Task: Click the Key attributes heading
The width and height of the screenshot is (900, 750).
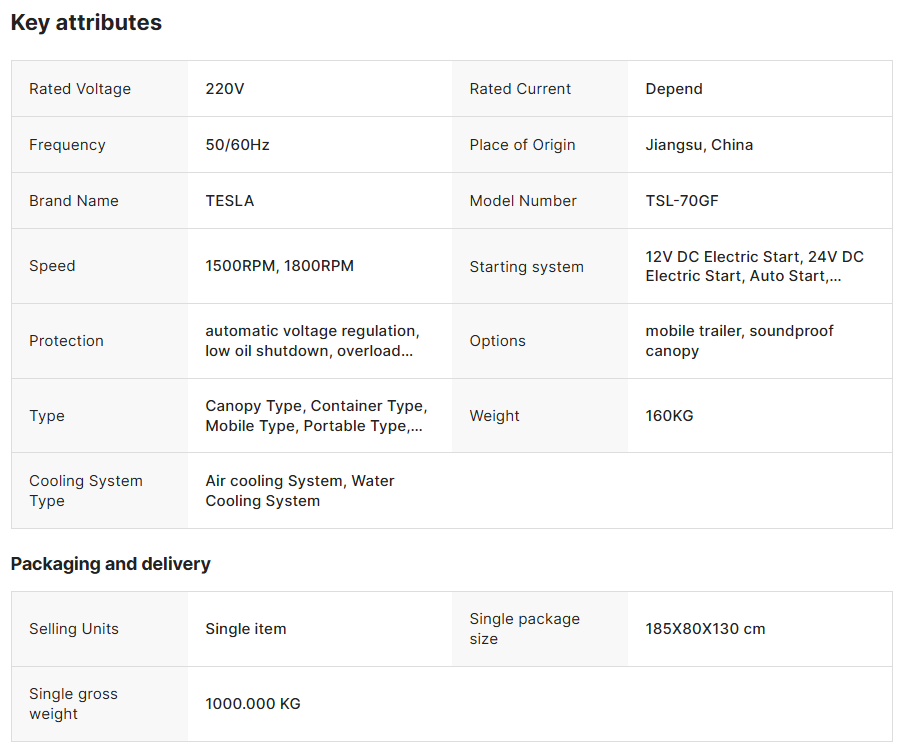Action: coord(86,23)
